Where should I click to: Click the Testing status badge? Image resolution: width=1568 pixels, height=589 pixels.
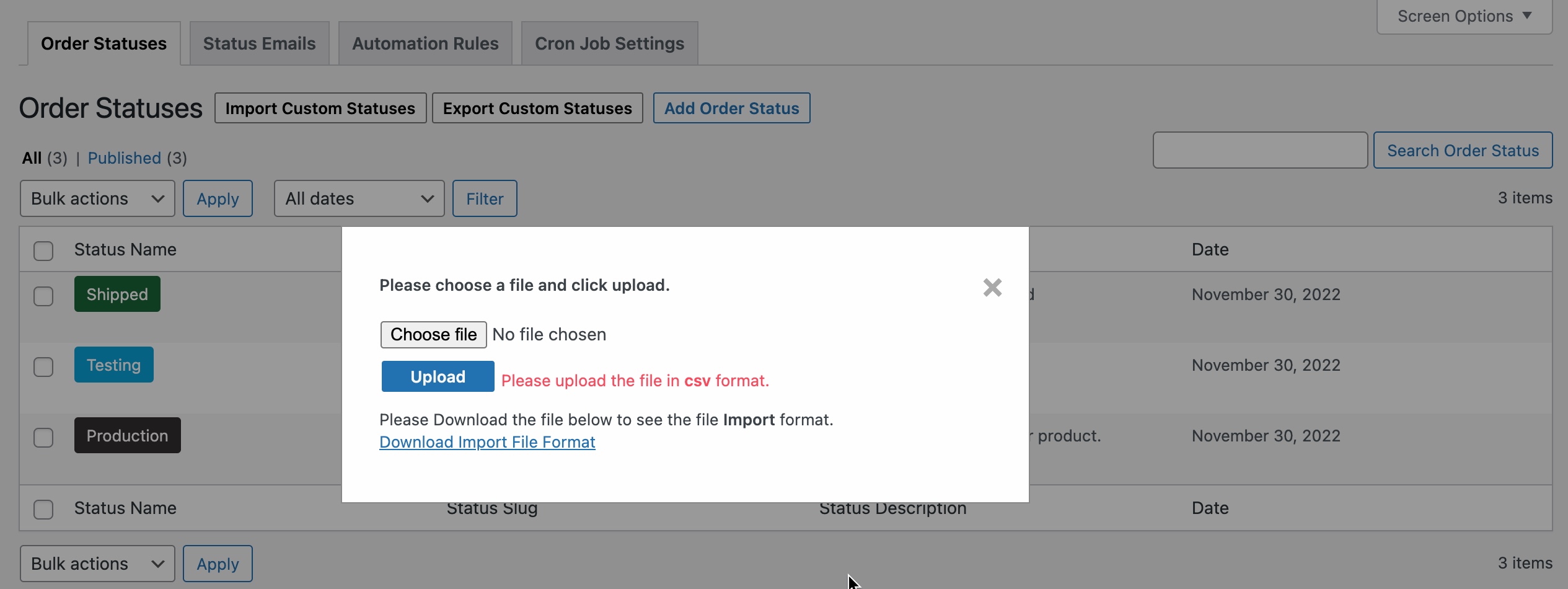113,365
